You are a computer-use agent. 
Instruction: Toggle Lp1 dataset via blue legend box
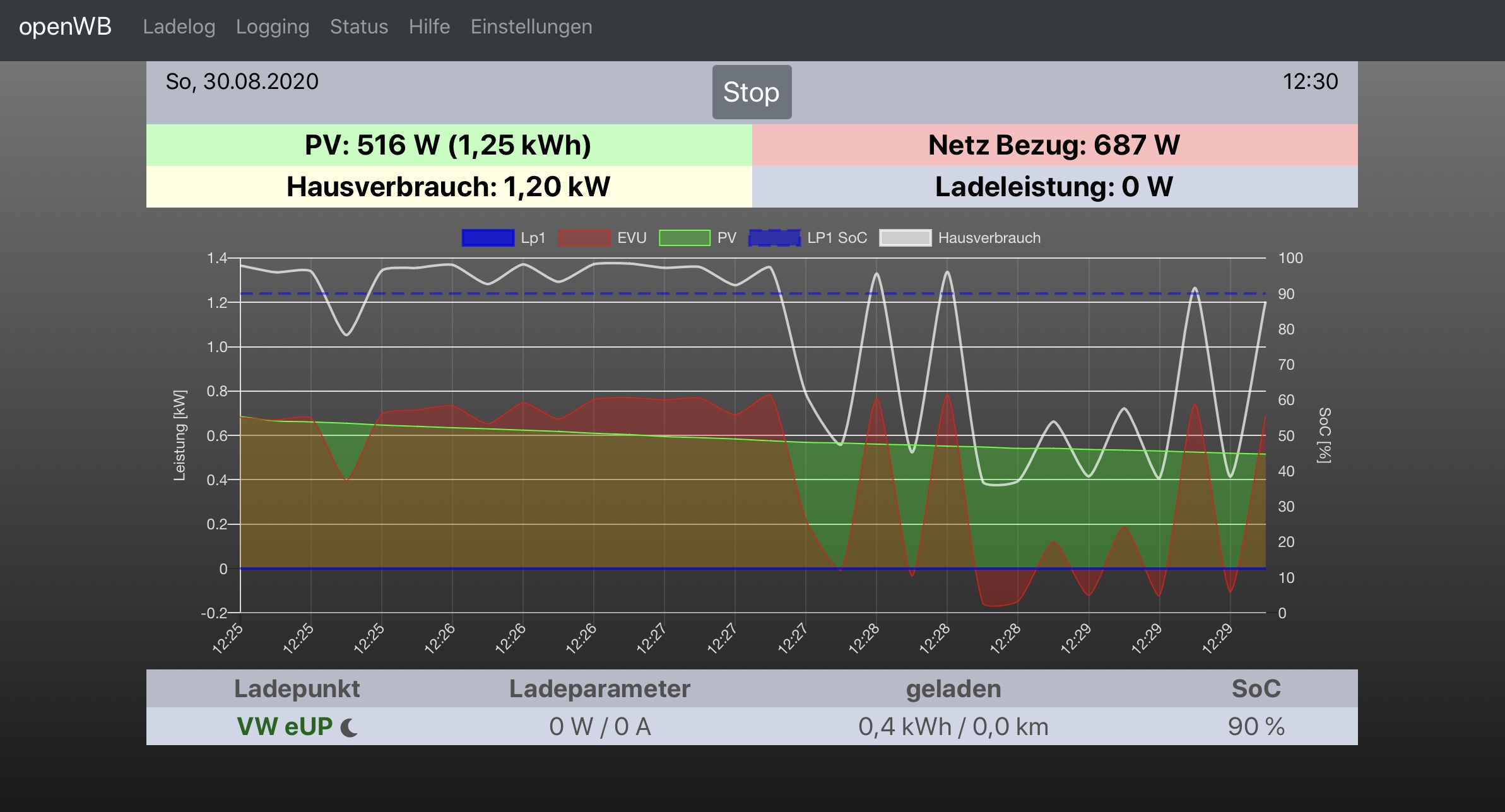tap(488, 238)
